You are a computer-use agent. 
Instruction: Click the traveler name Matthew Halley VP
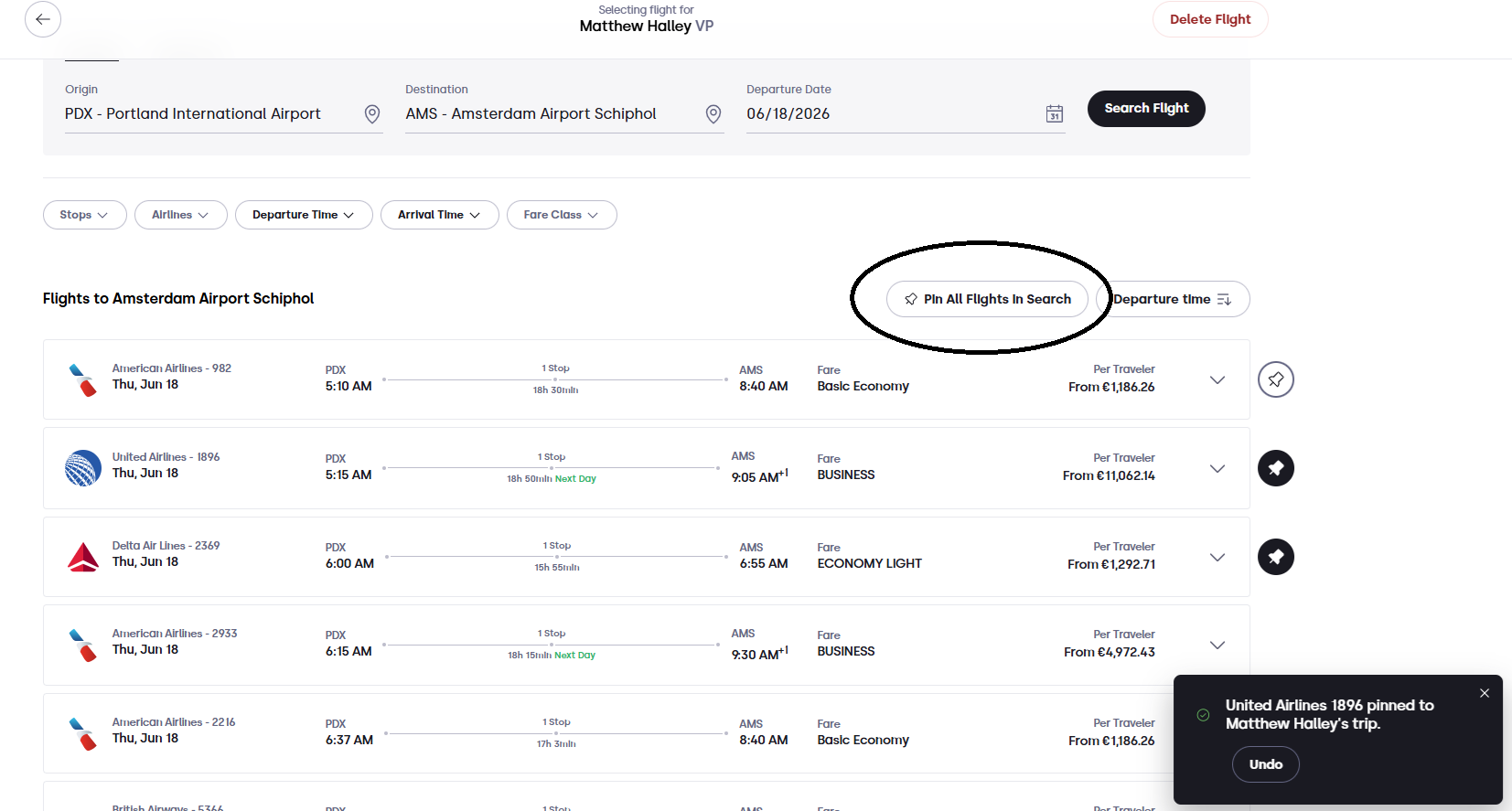tap(647, 26)
